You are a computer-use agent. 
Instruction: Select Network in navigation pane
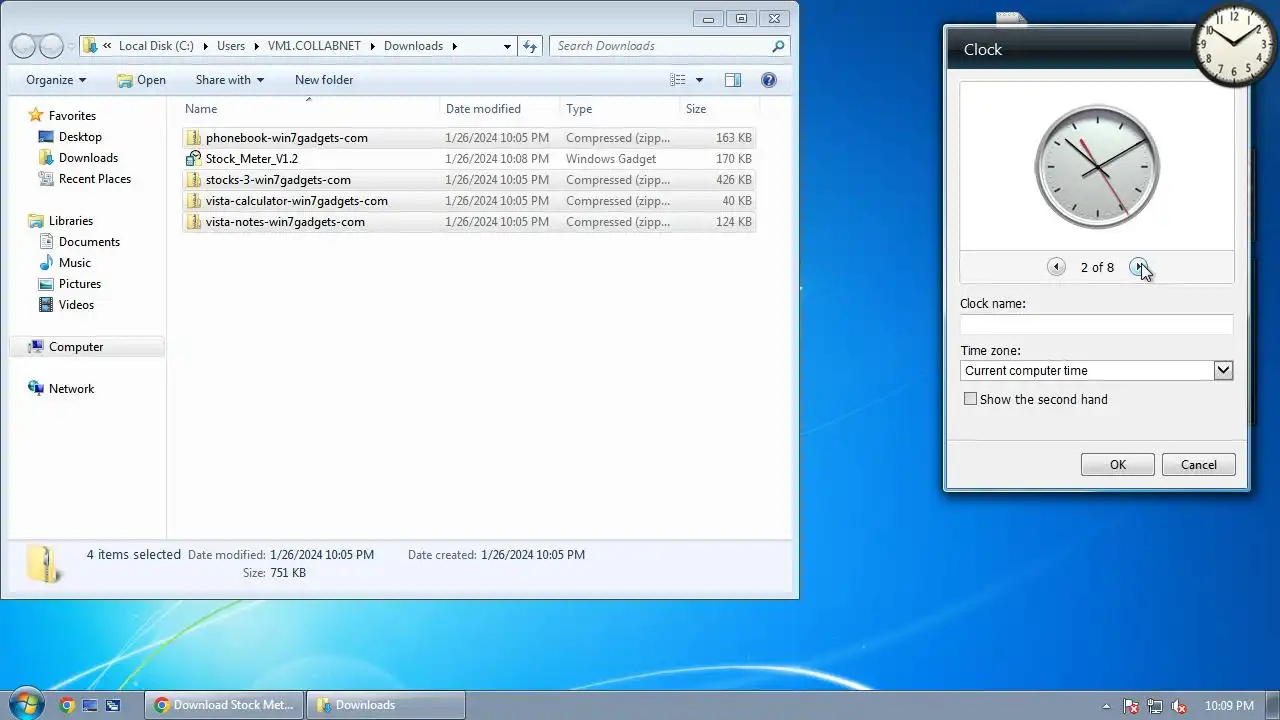71,389
